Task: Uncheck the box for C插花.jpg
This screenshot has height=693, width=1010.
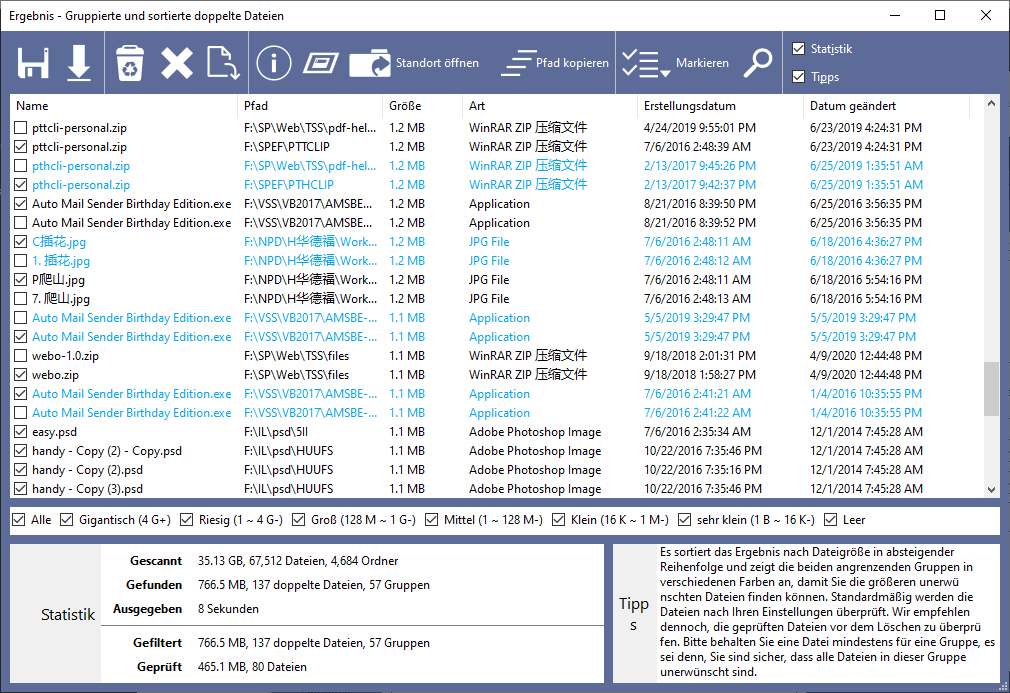Action: click(x=21, y=242)
